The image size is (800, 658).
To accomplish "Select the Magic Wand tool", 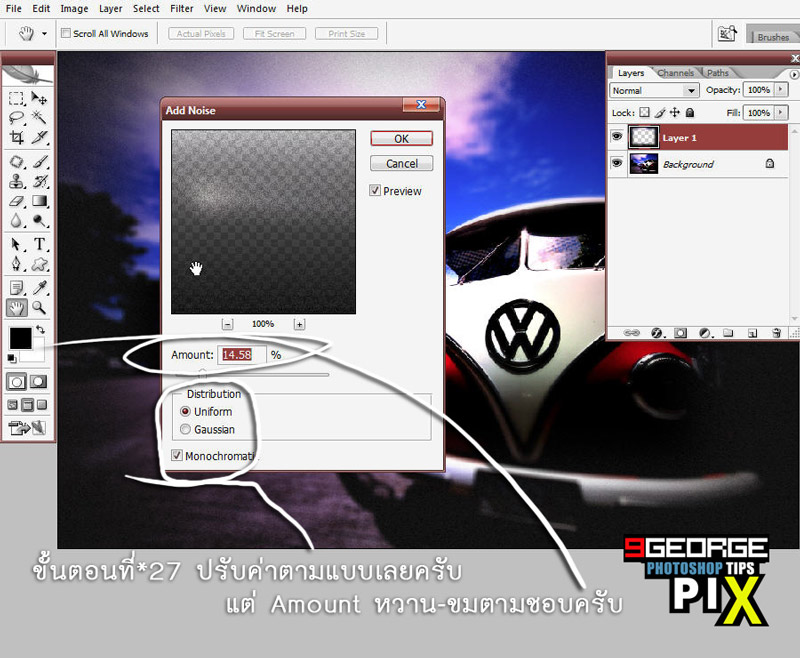I will click(39, 117).
